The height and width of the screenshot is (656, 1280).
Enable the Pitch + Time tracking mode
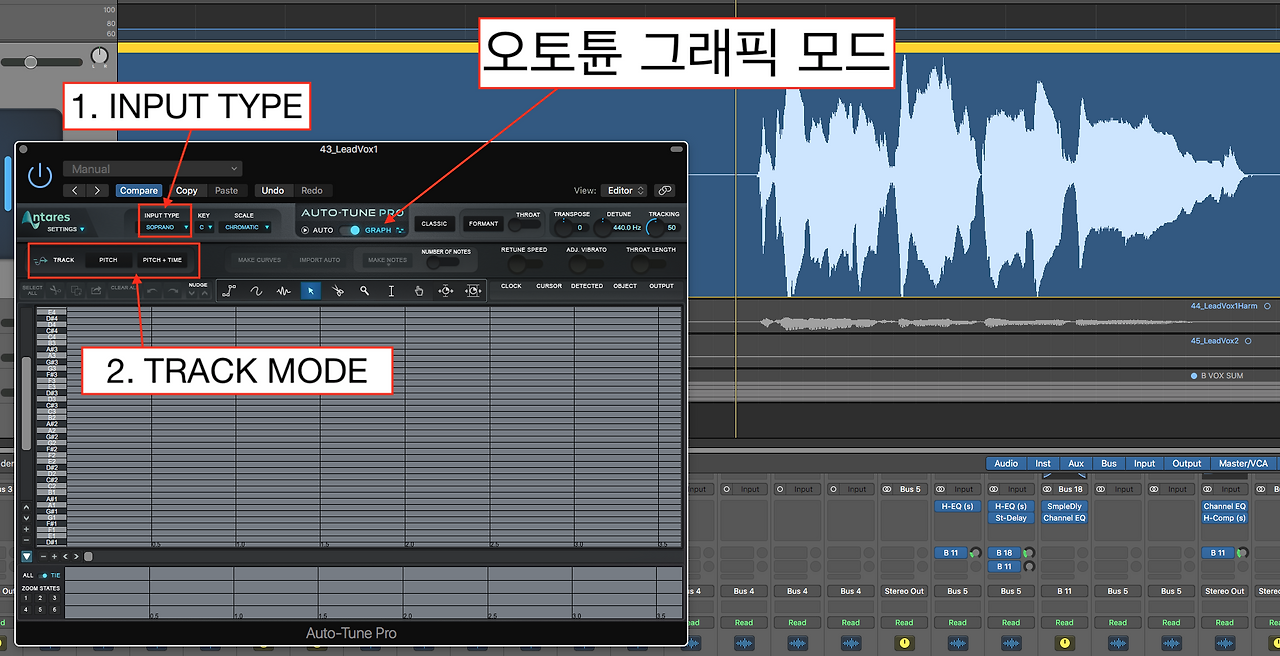coord(162,260)
